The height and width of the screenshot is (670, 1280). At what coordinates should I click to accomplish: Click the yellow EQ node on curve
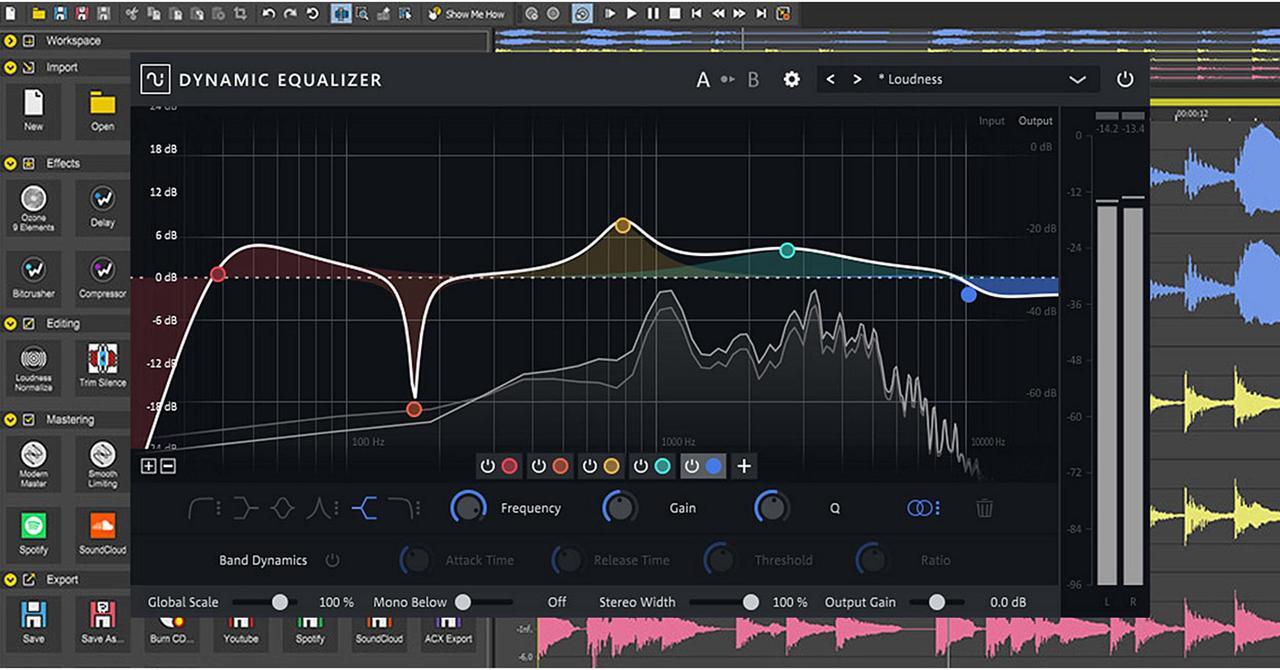(623, 225)
